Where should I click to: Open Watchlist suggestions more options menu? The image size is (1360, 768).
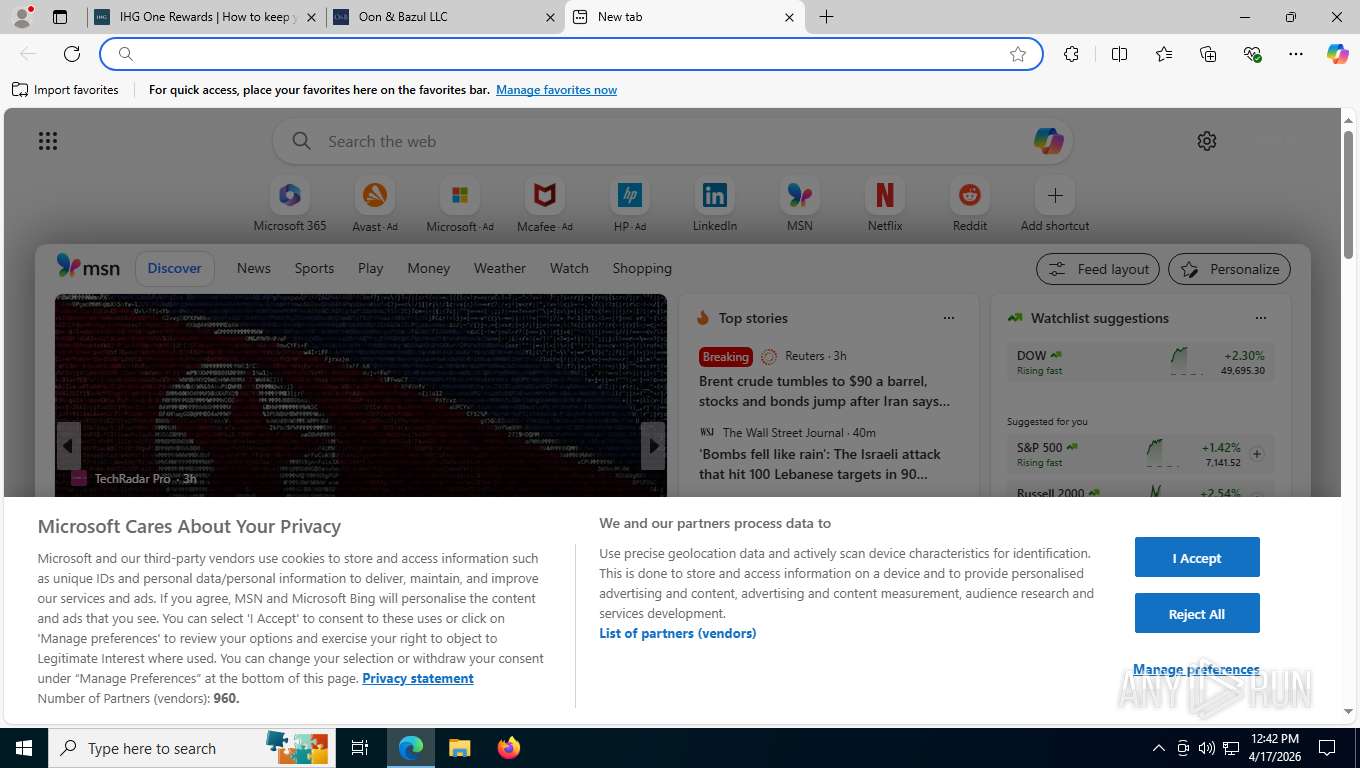(x=1261, y=318)
